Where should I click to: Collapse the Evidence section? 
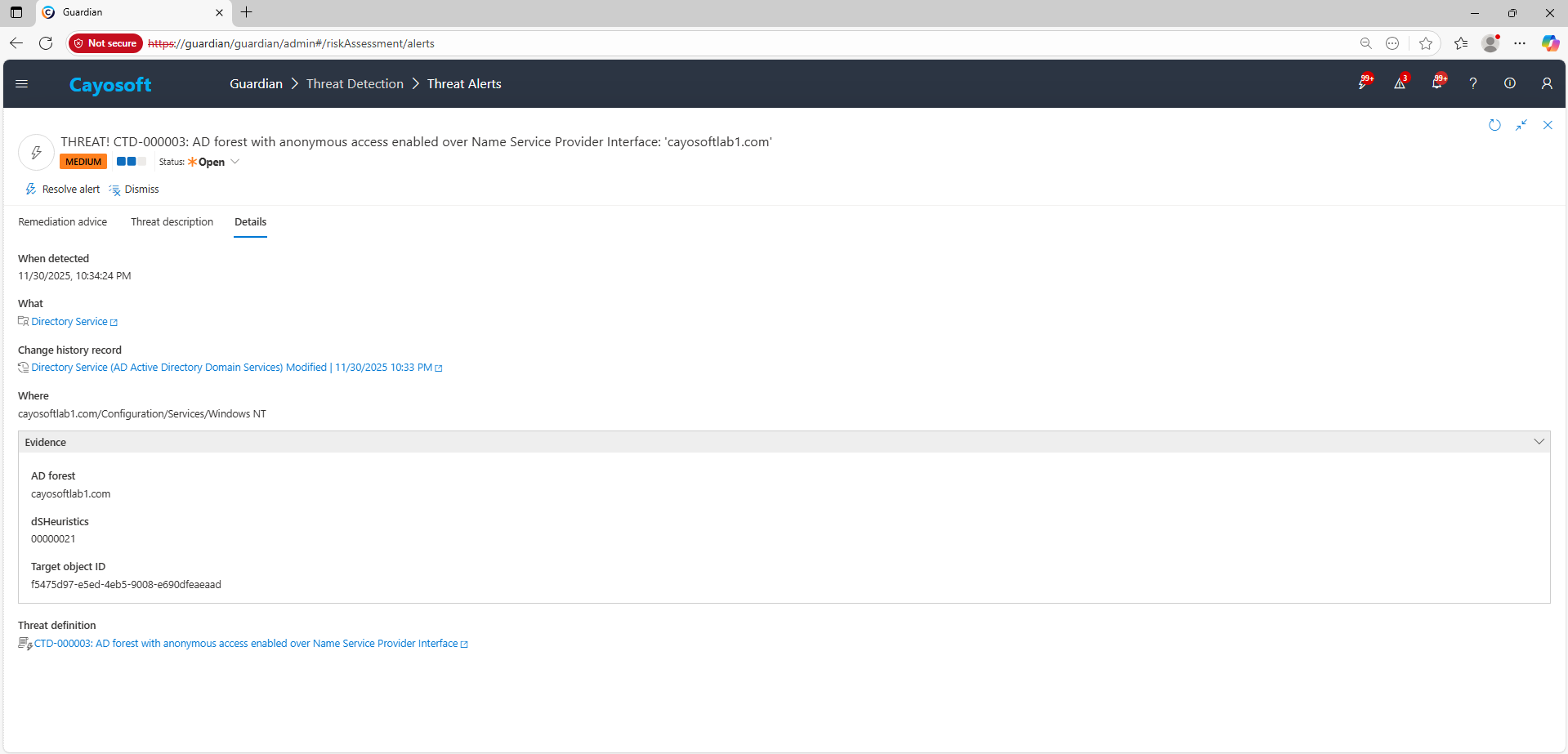tap(1539, 442)
